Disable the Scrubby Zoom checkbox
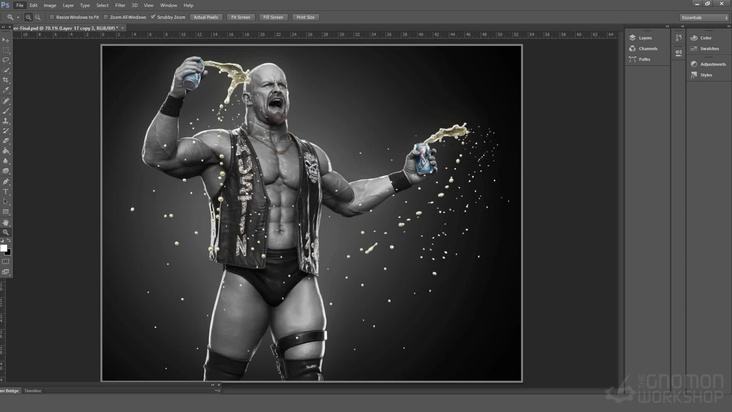Image resolution: width=732 pixels, height=412 pixels. [151, 17]
